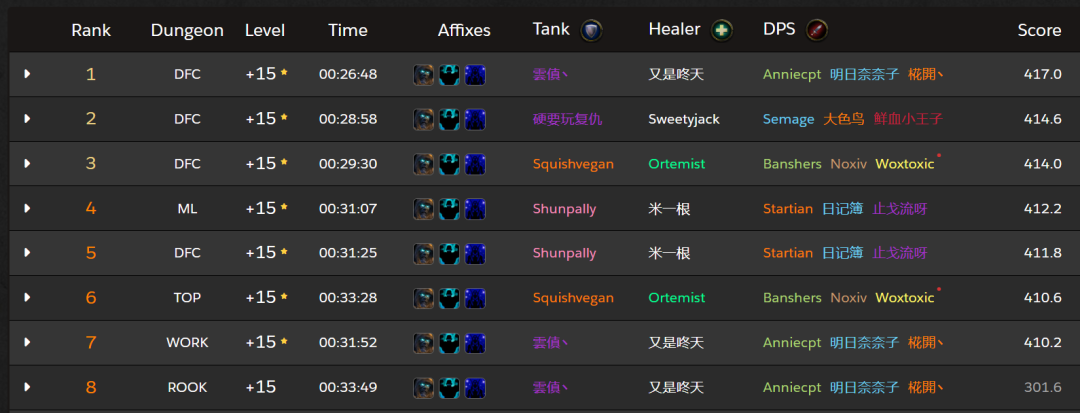Sort by the Score column header
The height and width of the screenshot is (413, 1080).
point(1039,30)
